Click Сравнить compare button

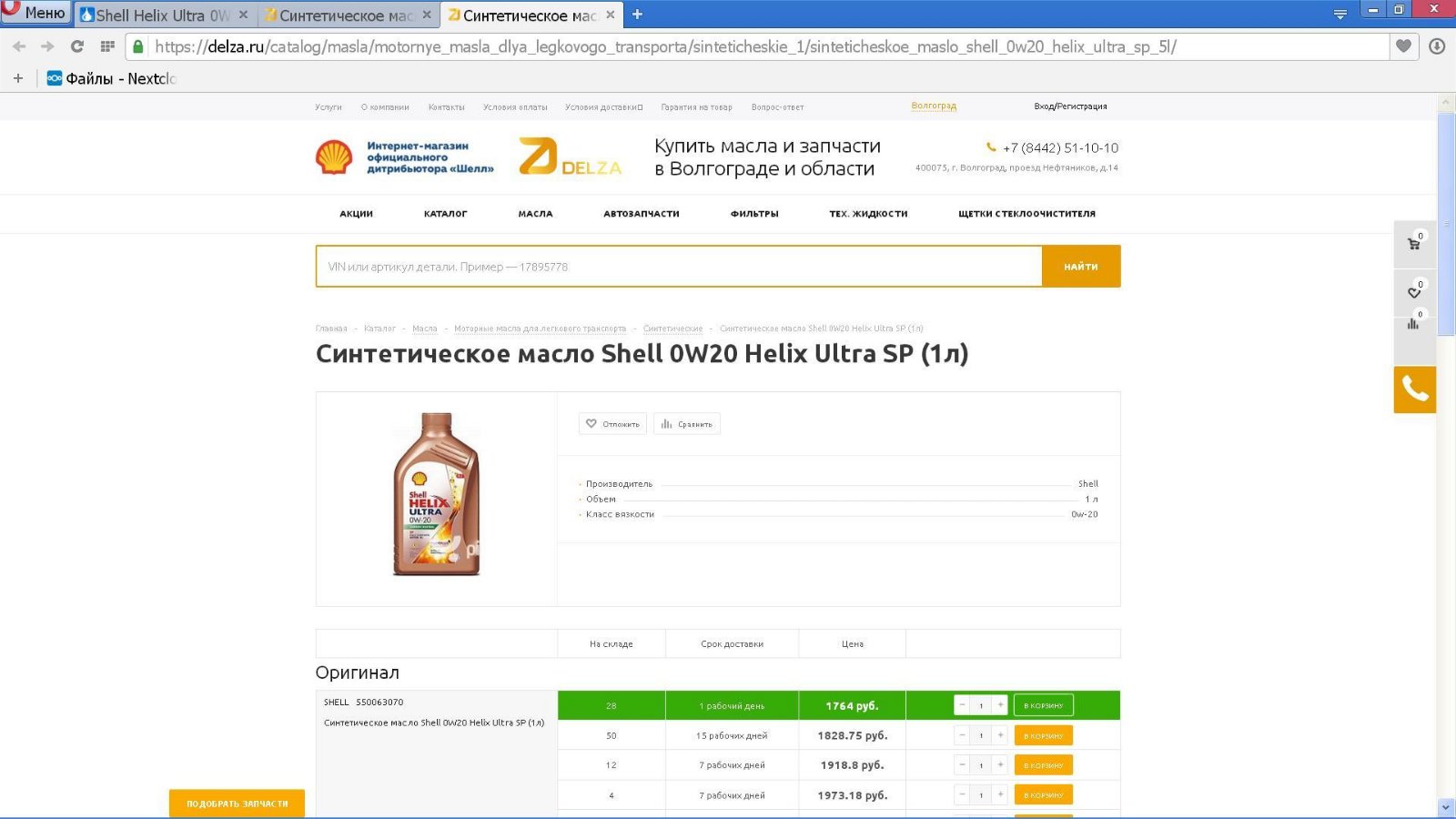[687, 424]
